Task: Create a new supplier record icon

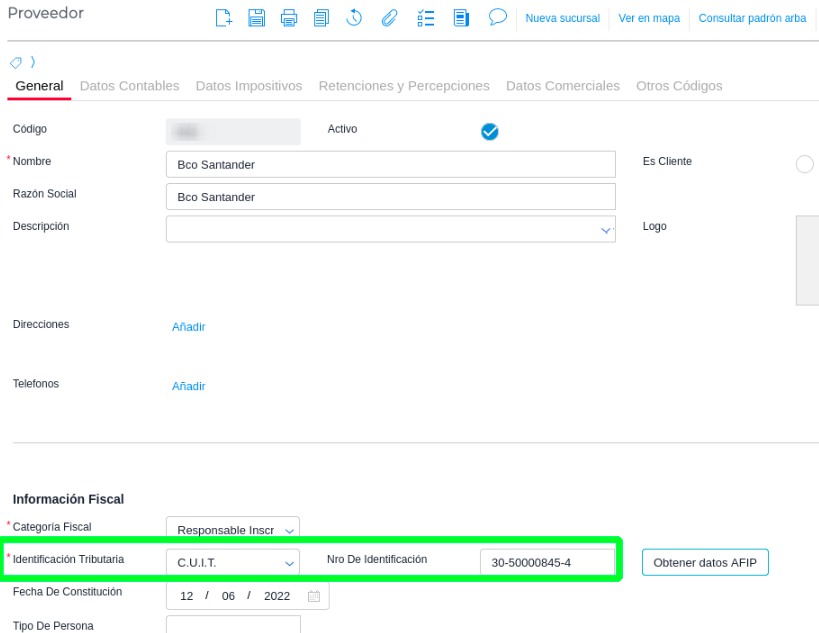Action: pyautogui.click(x=224, y=18)
